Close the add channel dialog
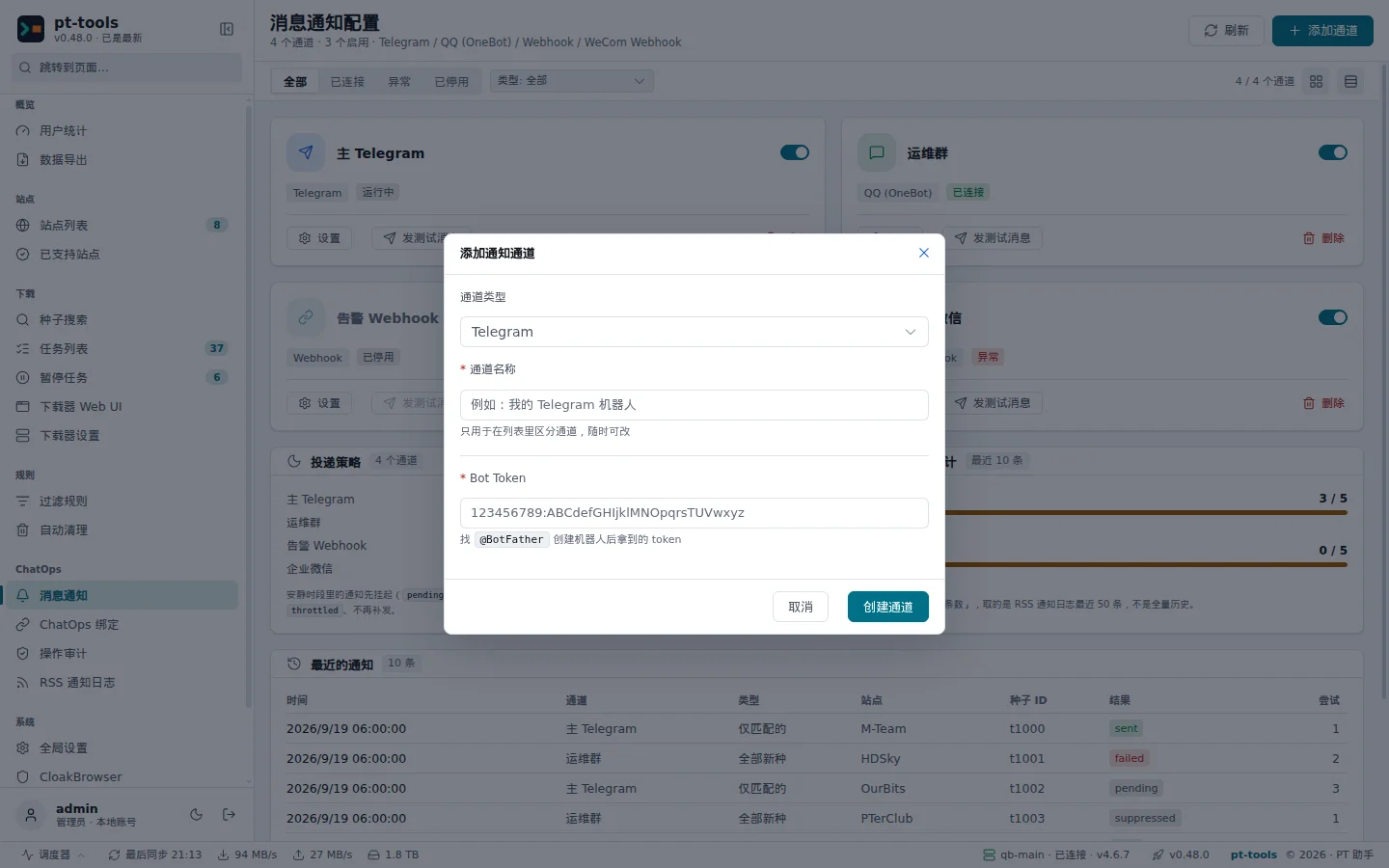 click(x=923, y=253)
